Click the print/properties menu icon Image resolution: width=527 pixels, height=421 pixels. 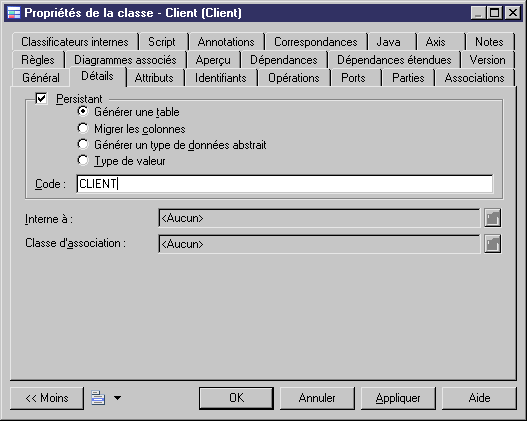click(98, 398)
